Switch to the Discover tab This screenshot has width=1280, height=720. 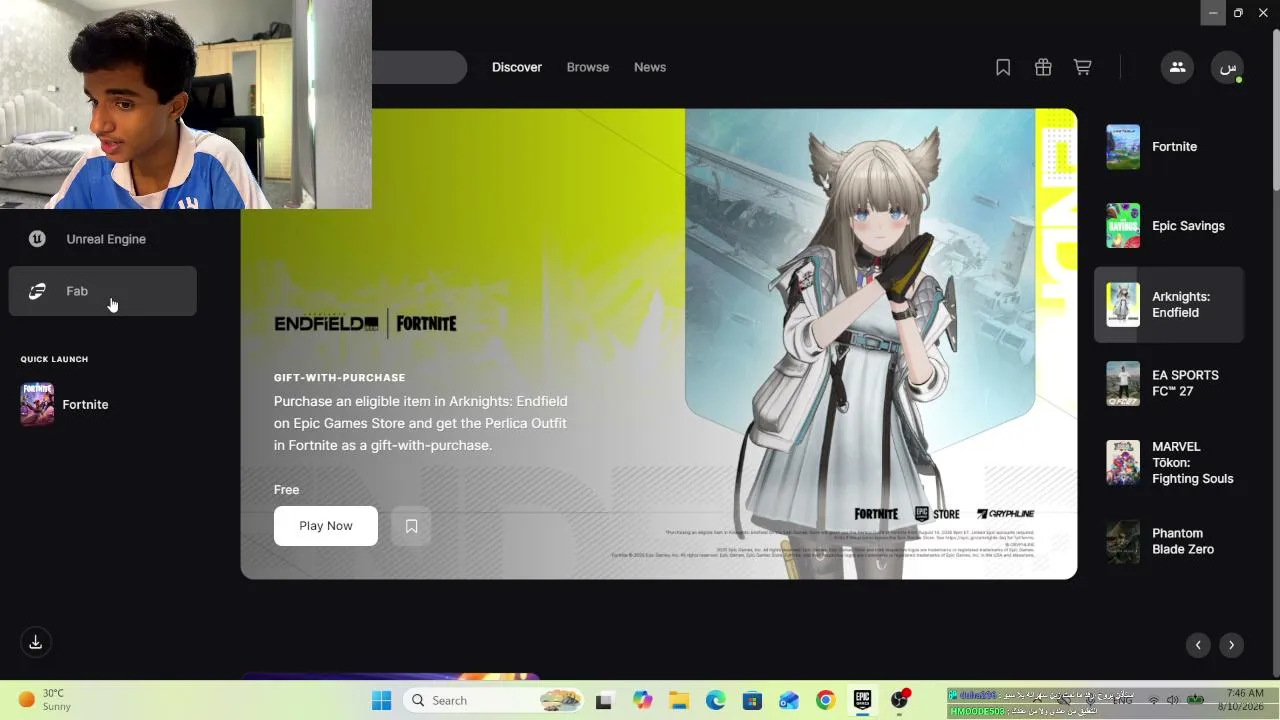click(x=517, y=67)
